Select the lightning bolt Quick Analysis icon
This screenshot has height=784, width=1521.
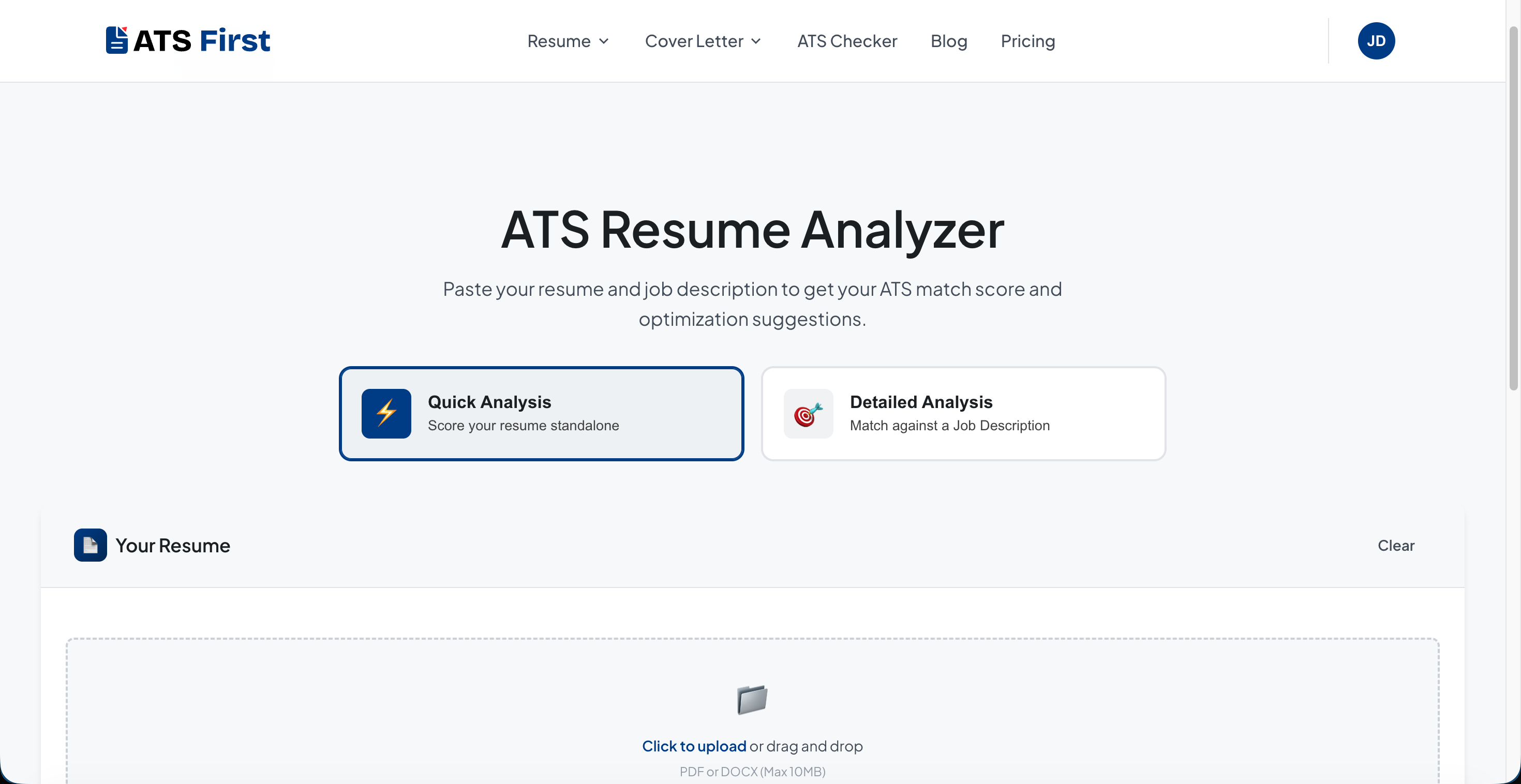(386, 413)
